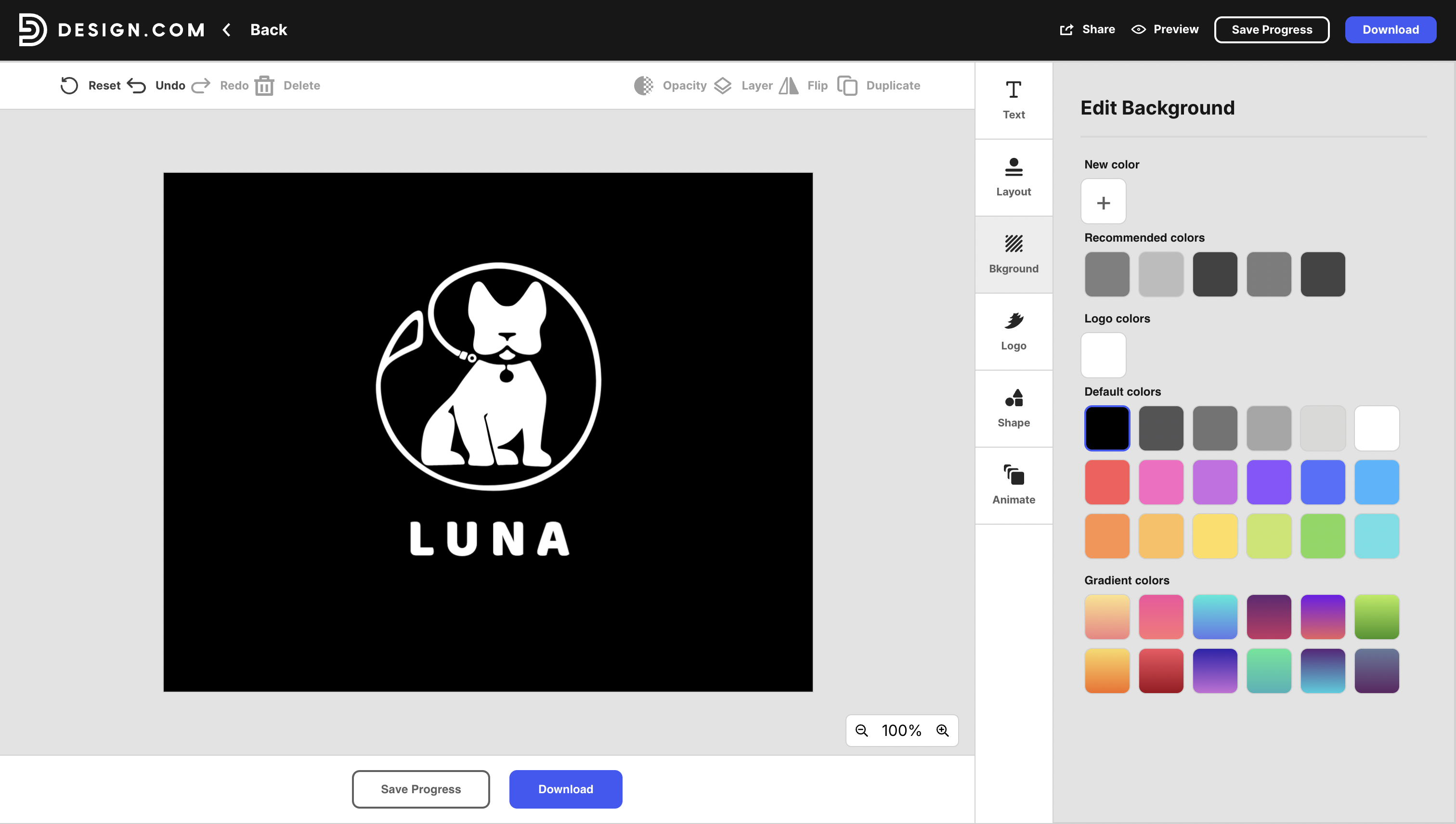Click the Duplicate icon
Image resolution: width=1456 pixels, height=824 pixels.
click(x=847, y=86)
